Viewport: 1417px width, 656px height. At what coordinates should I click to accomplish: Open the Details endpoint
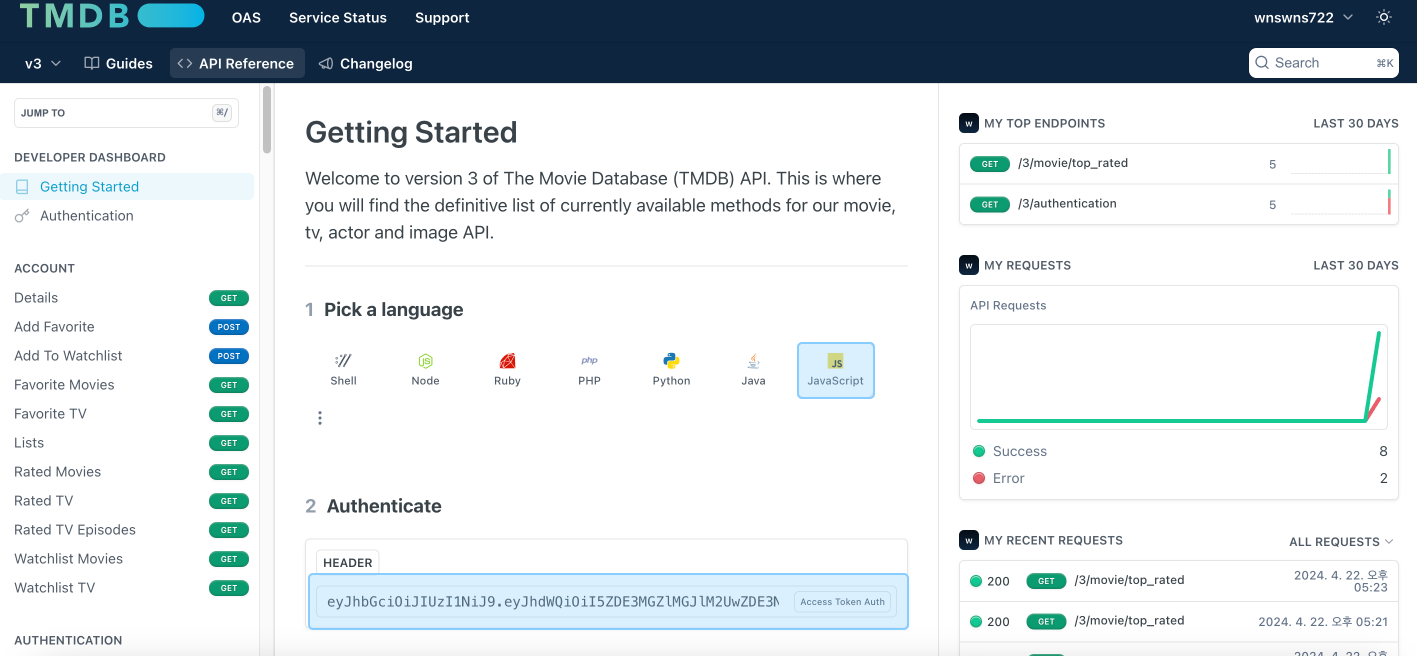pos(130,298)
